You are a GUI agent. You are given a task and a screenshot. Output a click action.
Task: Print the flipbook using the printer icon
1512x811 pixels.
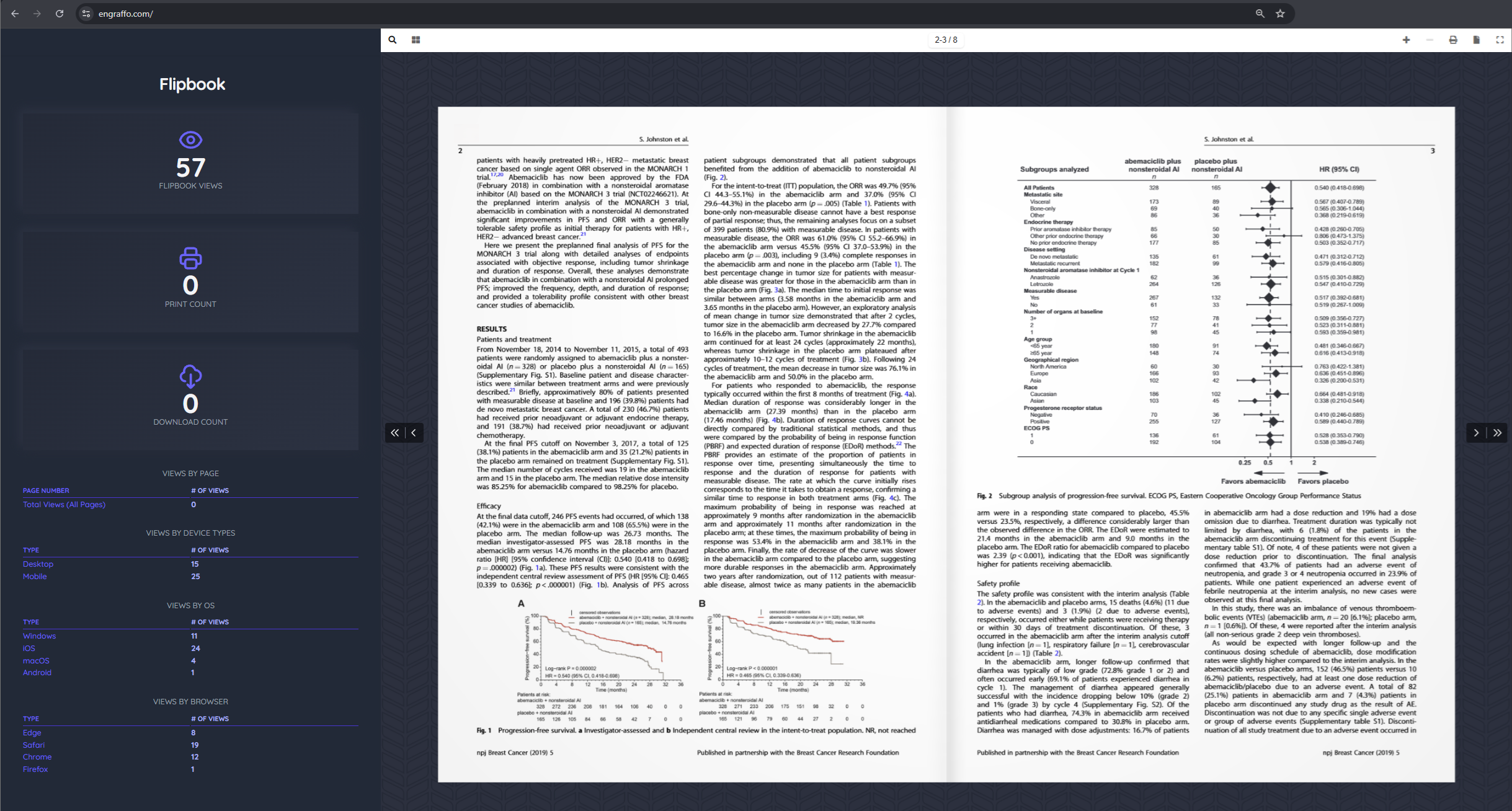pos(1453,40)
